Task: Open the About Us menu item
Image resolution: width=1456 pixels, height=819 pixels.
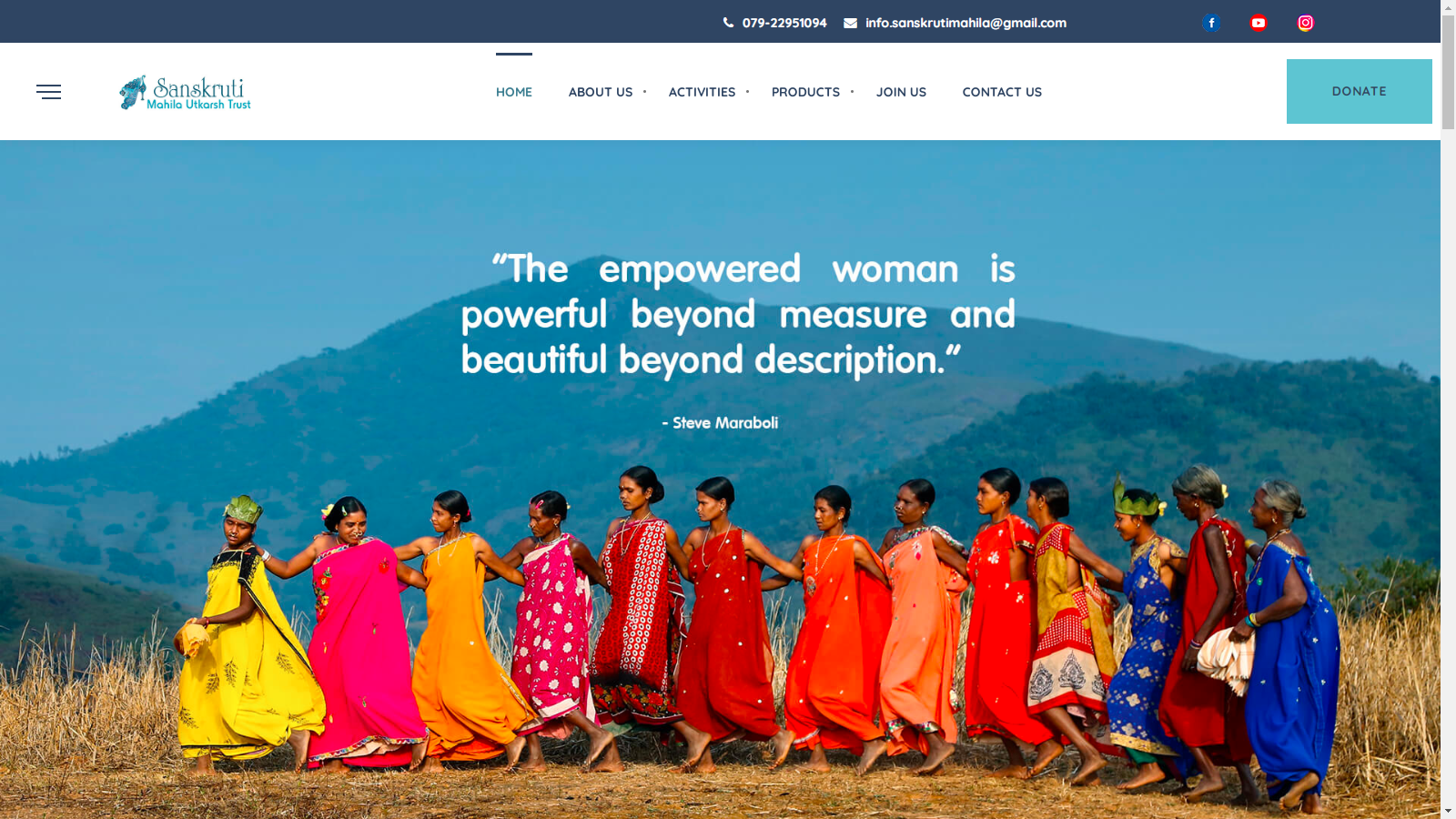Action: (x=601, y=92)
